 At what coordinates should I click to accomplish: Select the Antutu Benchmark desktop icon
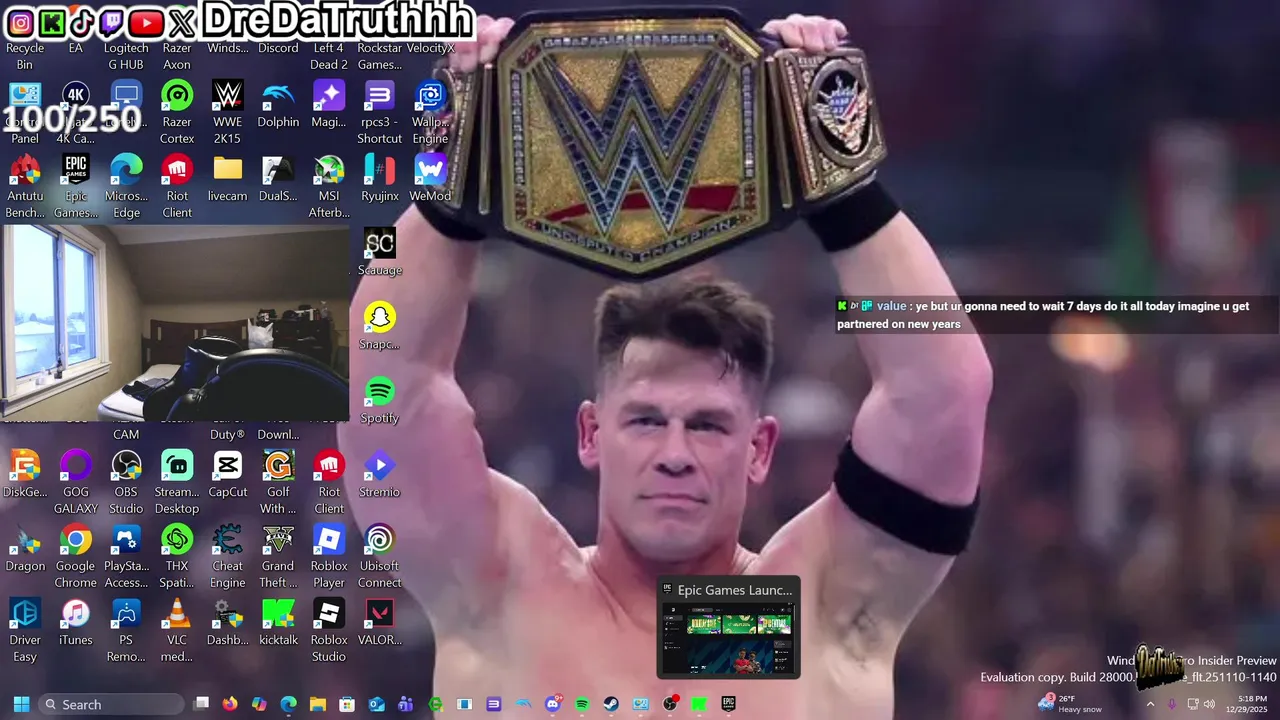click(25, 186)
